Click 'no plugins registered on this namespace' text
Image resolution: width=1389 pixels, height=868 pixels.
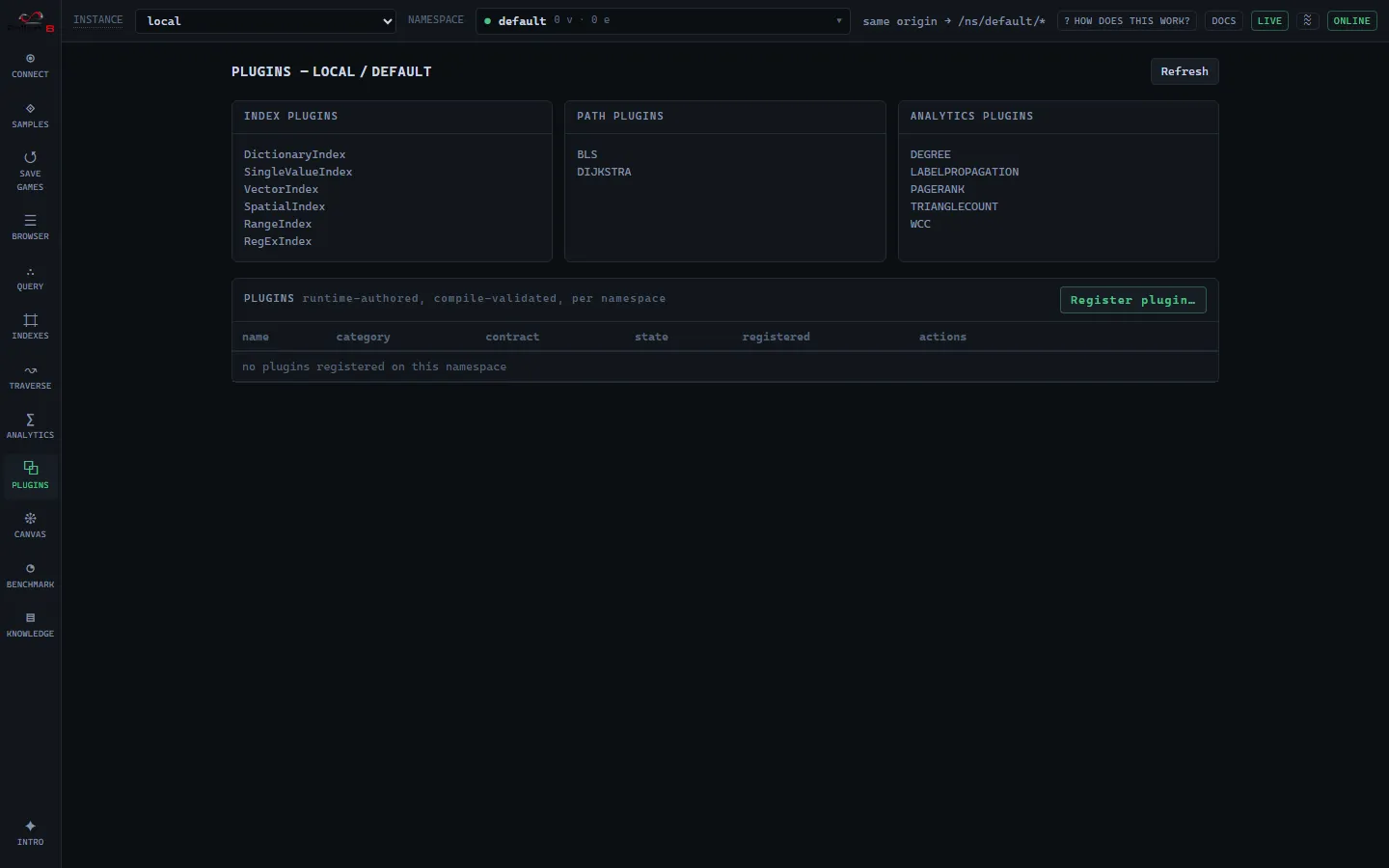374,366
